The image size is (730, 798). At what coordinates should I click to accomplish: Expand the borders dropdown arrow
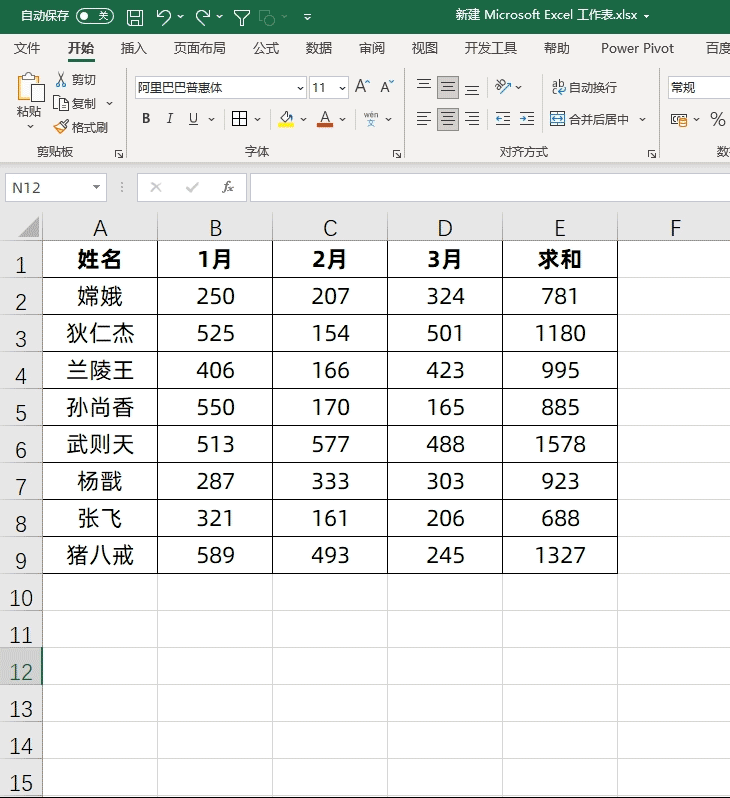(258, 120)
